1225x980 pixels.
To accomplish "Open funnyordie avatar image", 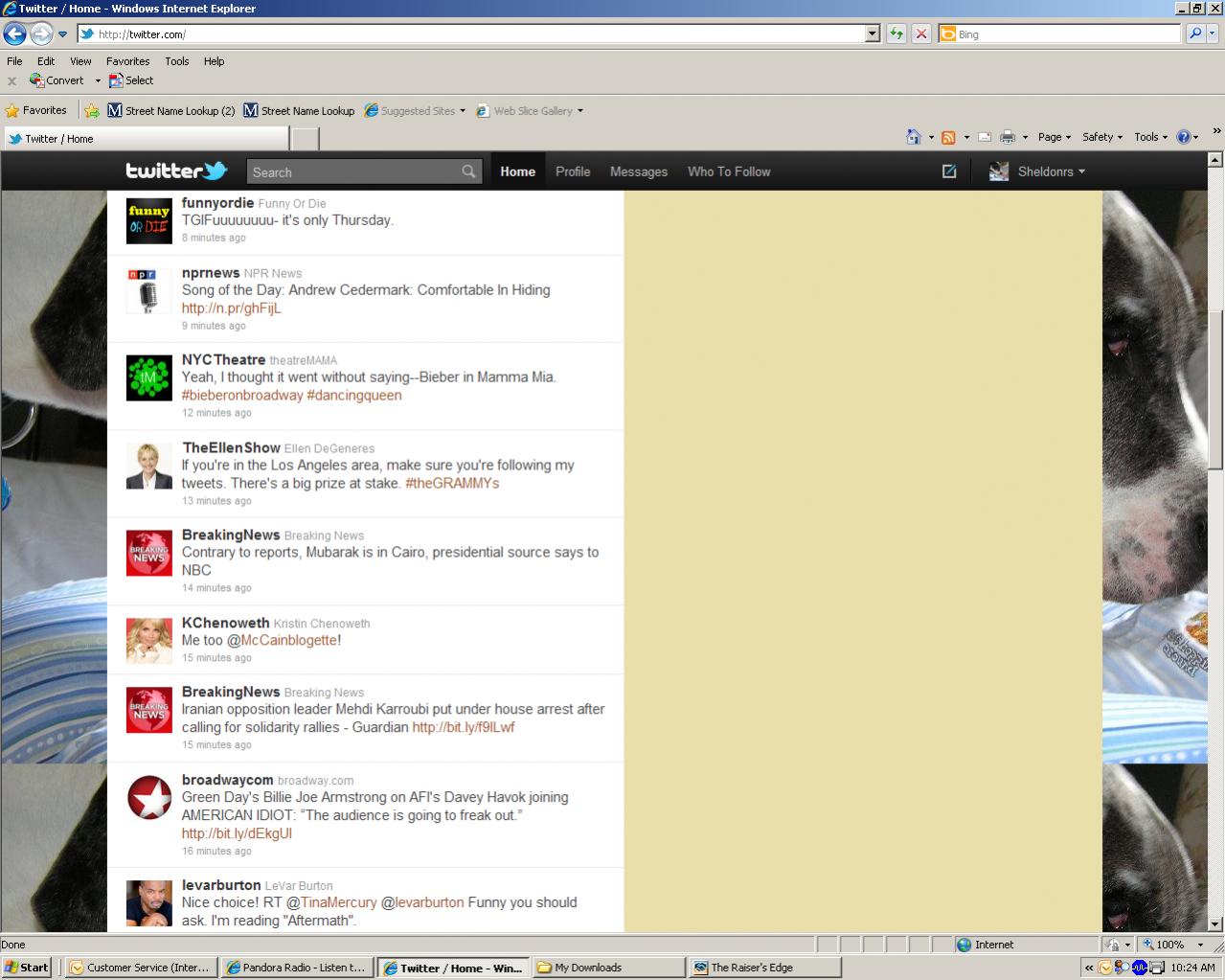I will pos(149,221).
